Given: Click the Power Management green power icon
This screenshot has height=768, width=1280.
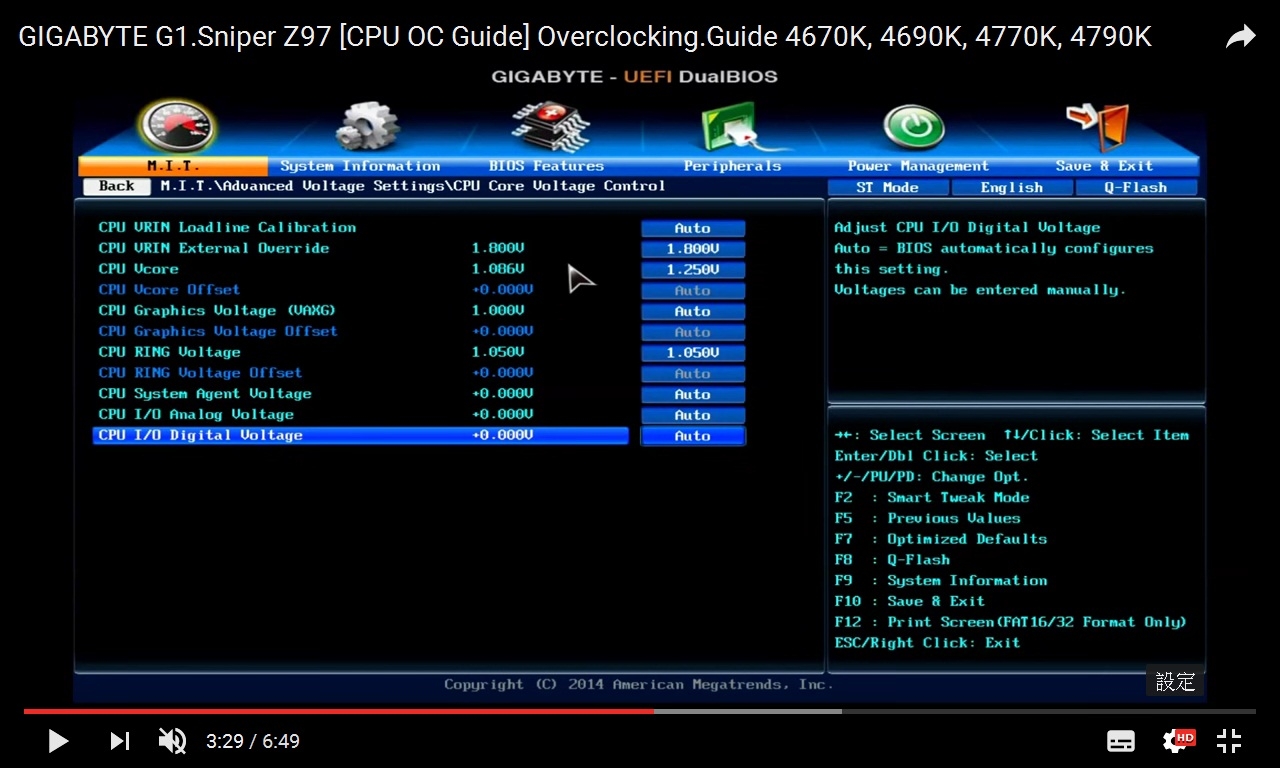Looking at the screenshot, I should [915, 129].
